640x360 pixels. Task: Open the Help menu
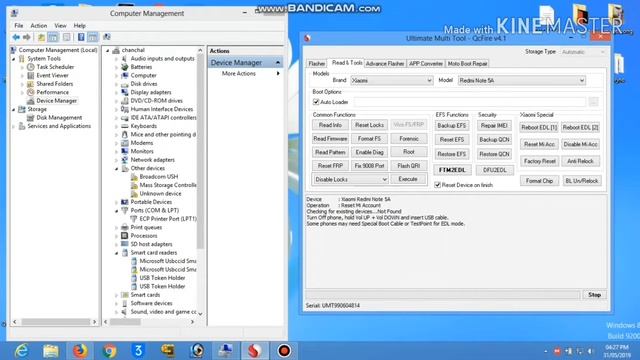pyautogui.click(x=80, y=25)
